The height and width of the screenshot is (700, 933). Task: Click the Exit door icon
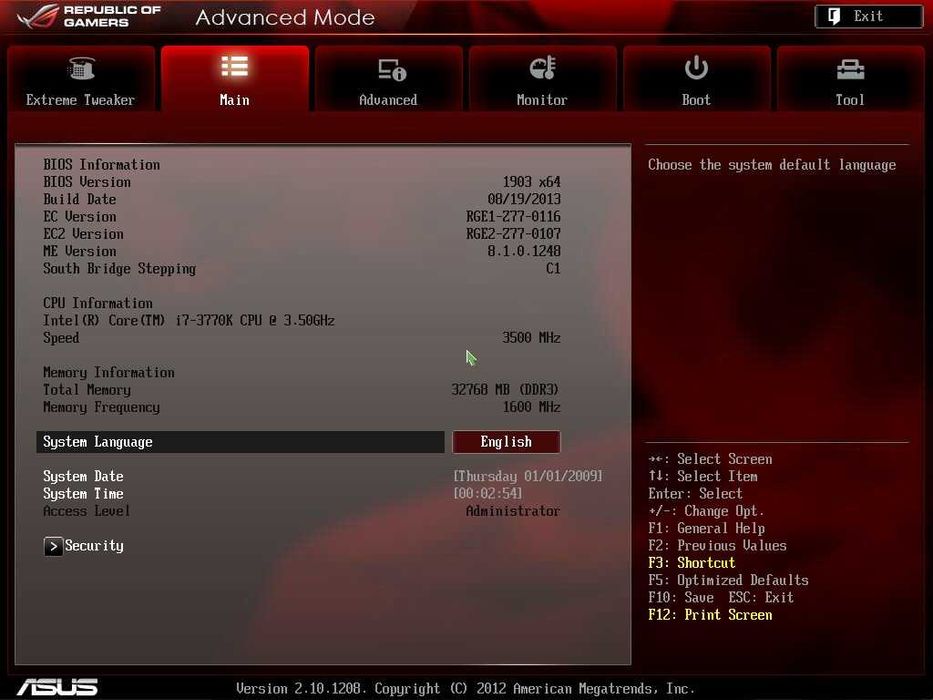pos(834,16)
